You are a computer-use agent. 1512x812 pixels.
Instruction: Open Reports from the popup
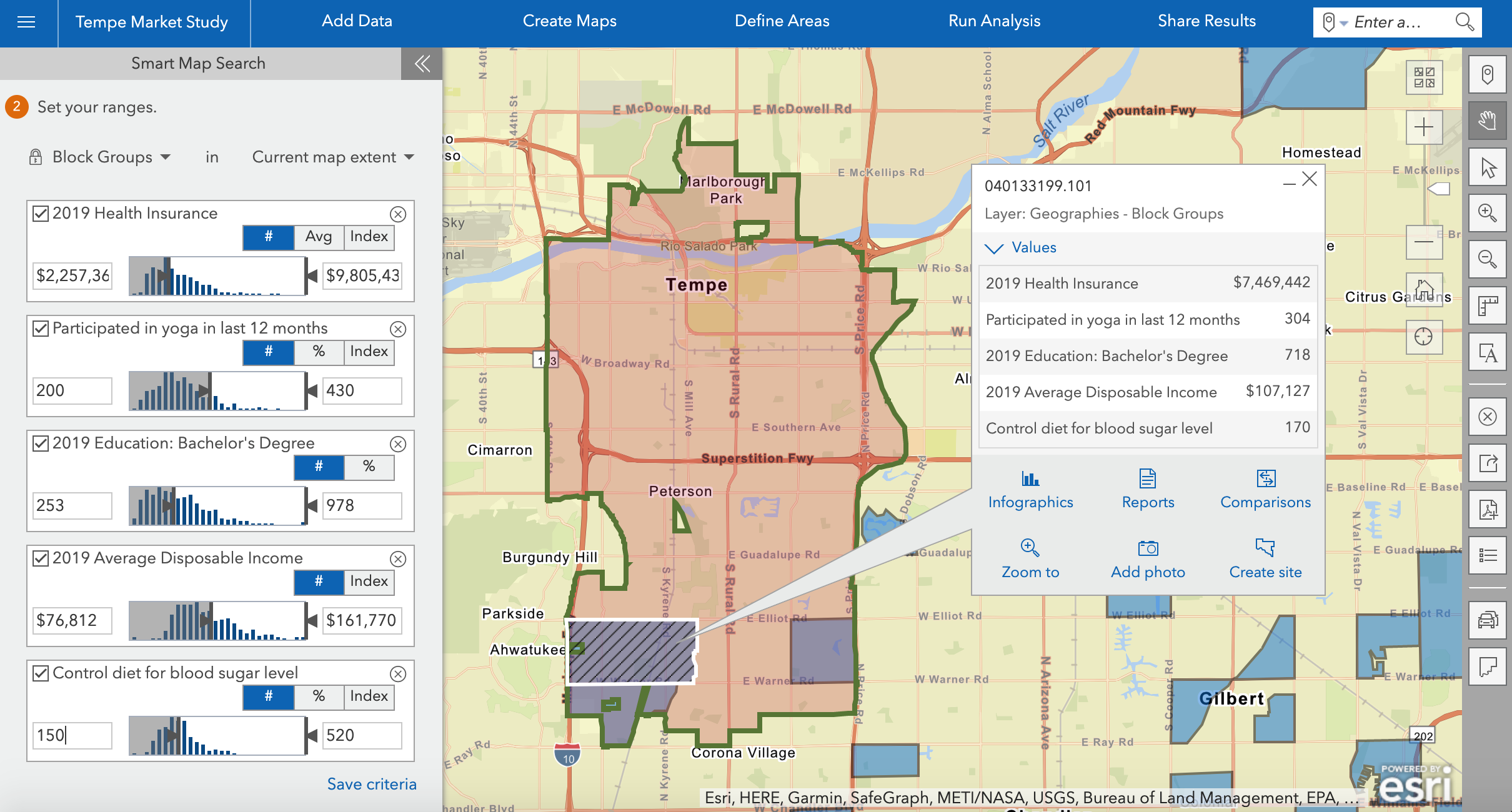1148,480
